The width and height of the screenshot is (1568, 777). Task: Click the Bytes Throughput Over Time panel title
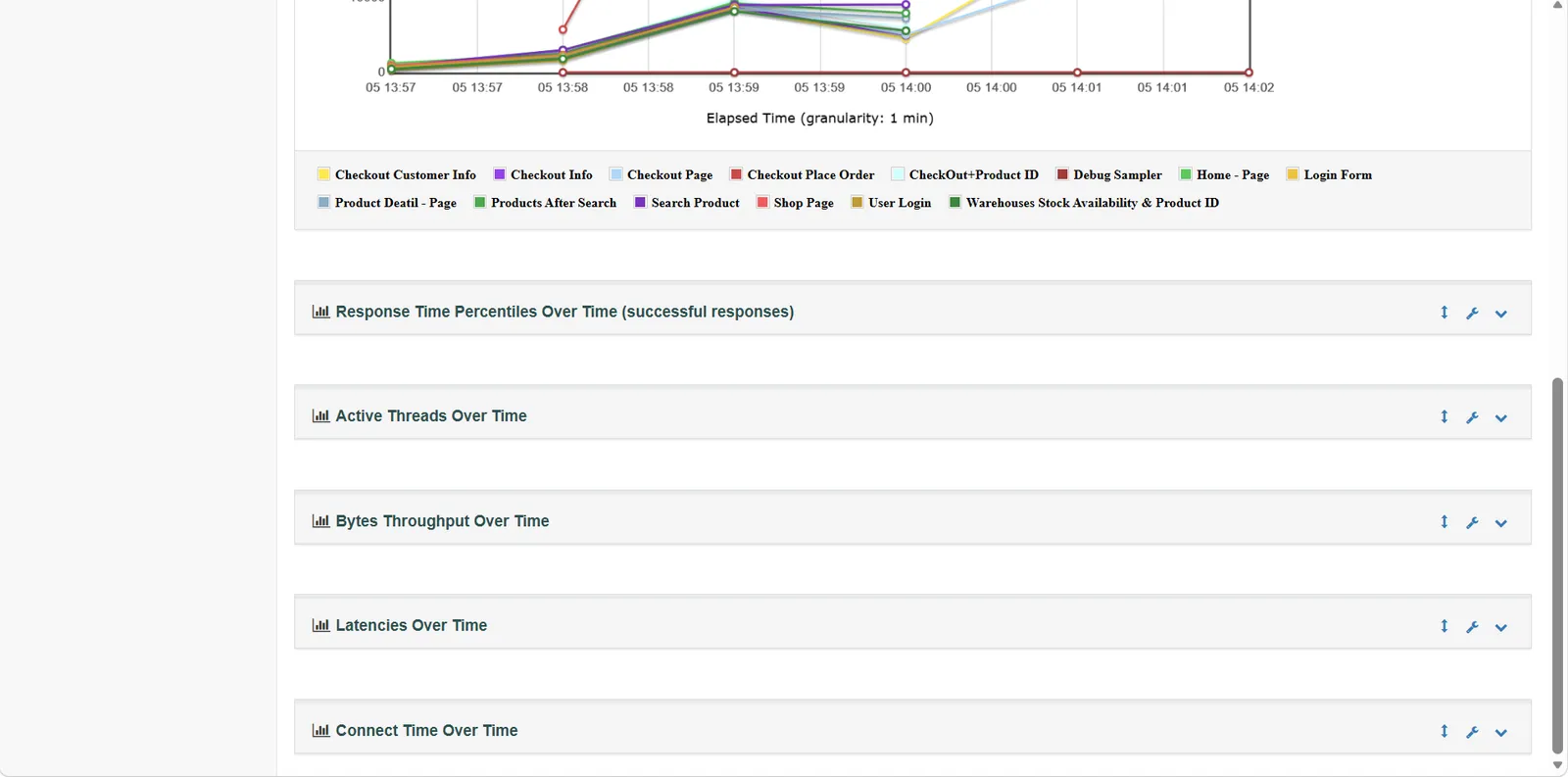click(442, 521)
